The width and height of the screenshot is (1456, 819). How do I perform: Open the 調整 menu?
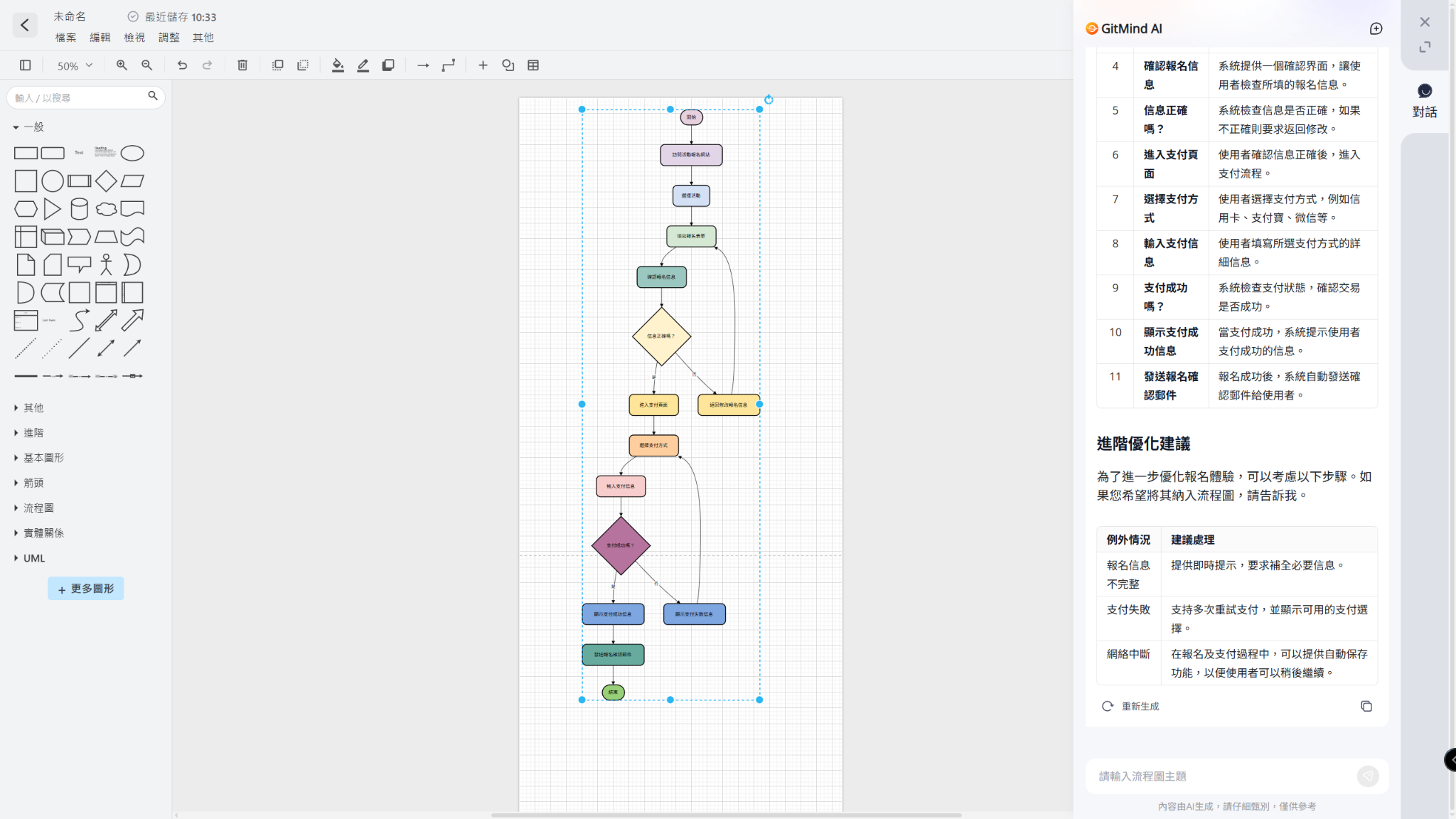tap(168, 38)
